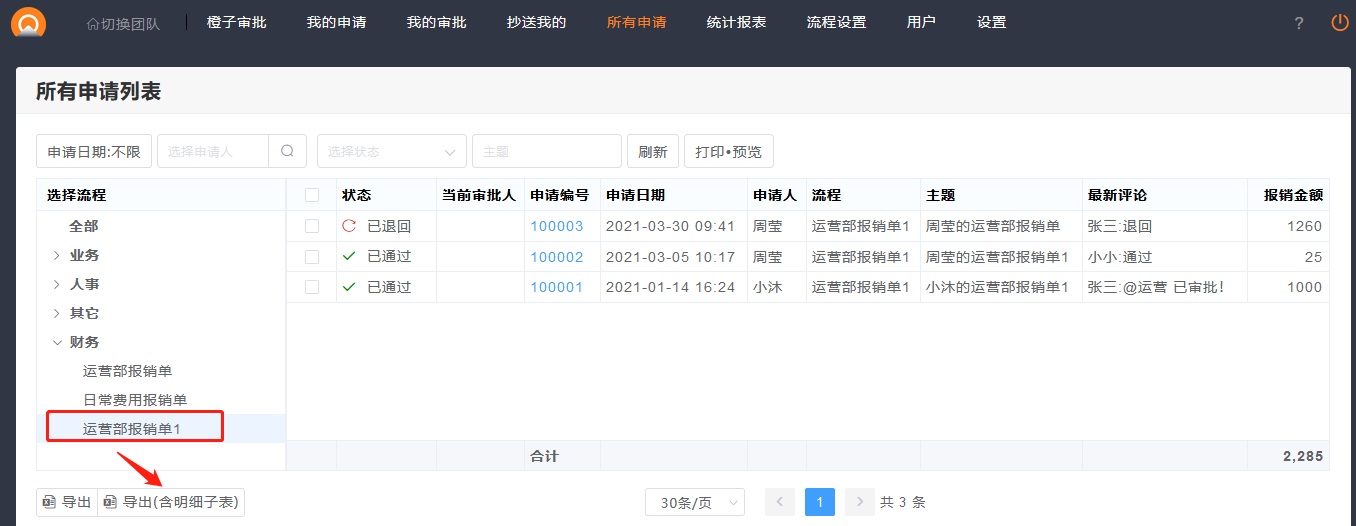Click the power logout icon
The image size is (1356, 526).
pyautogui.click(x=1340, y=22)
